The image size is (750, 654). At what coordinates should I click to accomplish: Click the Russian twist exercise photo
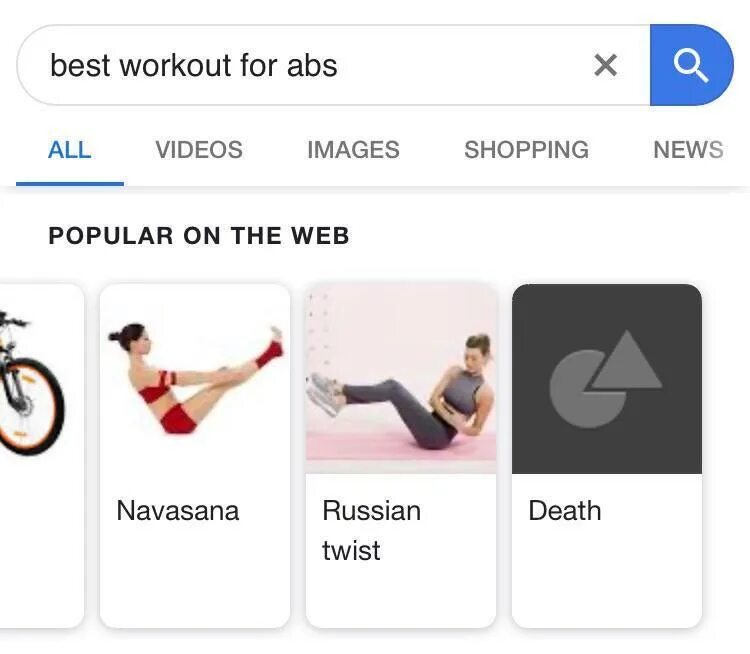[x=401, y=378]
